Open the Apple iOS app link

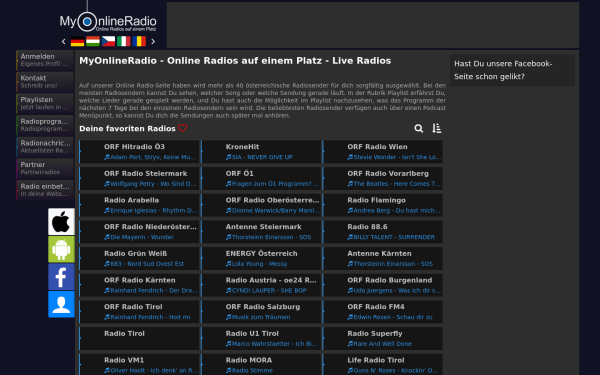61,222
